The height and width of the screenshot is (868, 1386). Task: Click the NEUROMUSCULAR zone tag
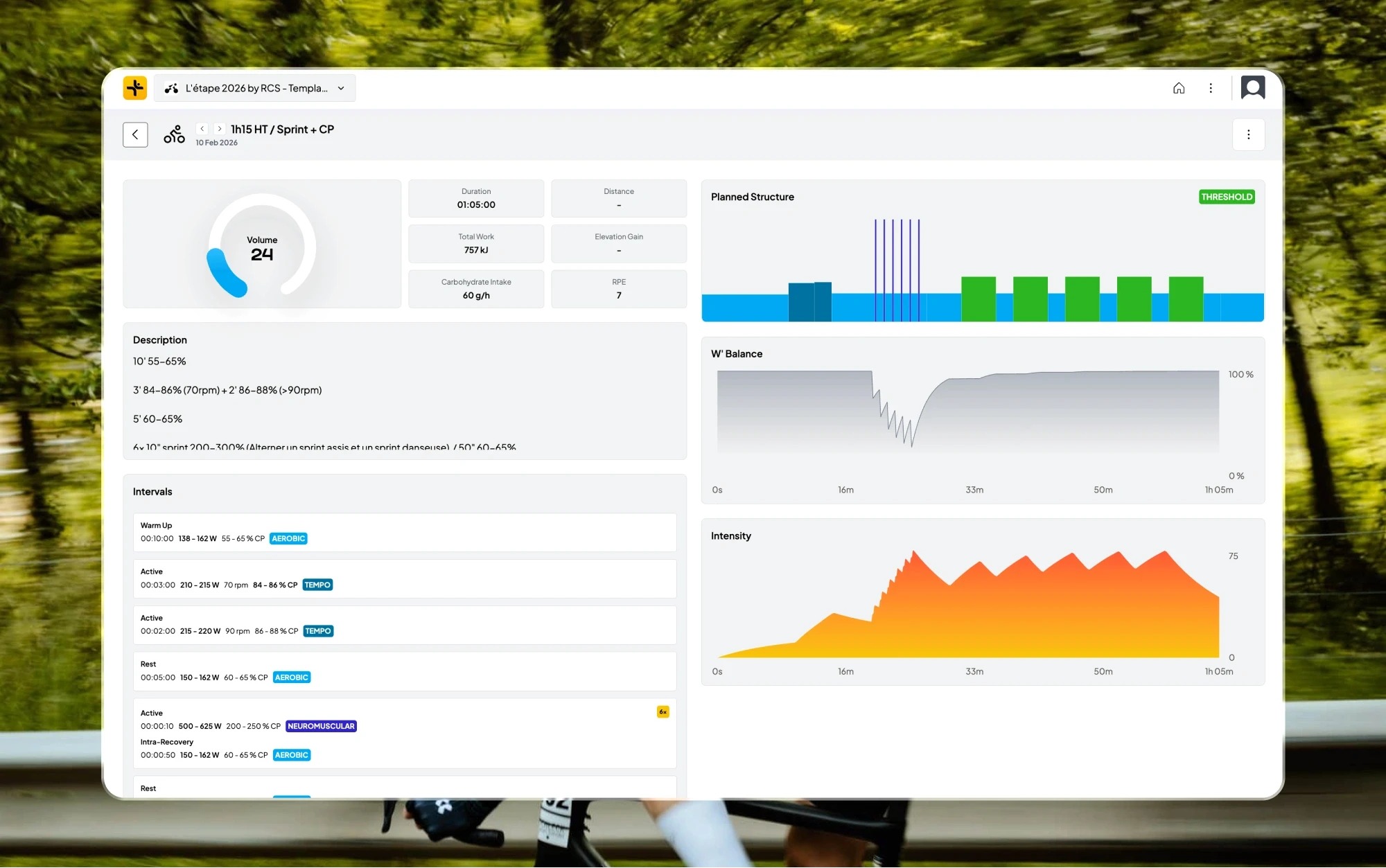[321, 726]
